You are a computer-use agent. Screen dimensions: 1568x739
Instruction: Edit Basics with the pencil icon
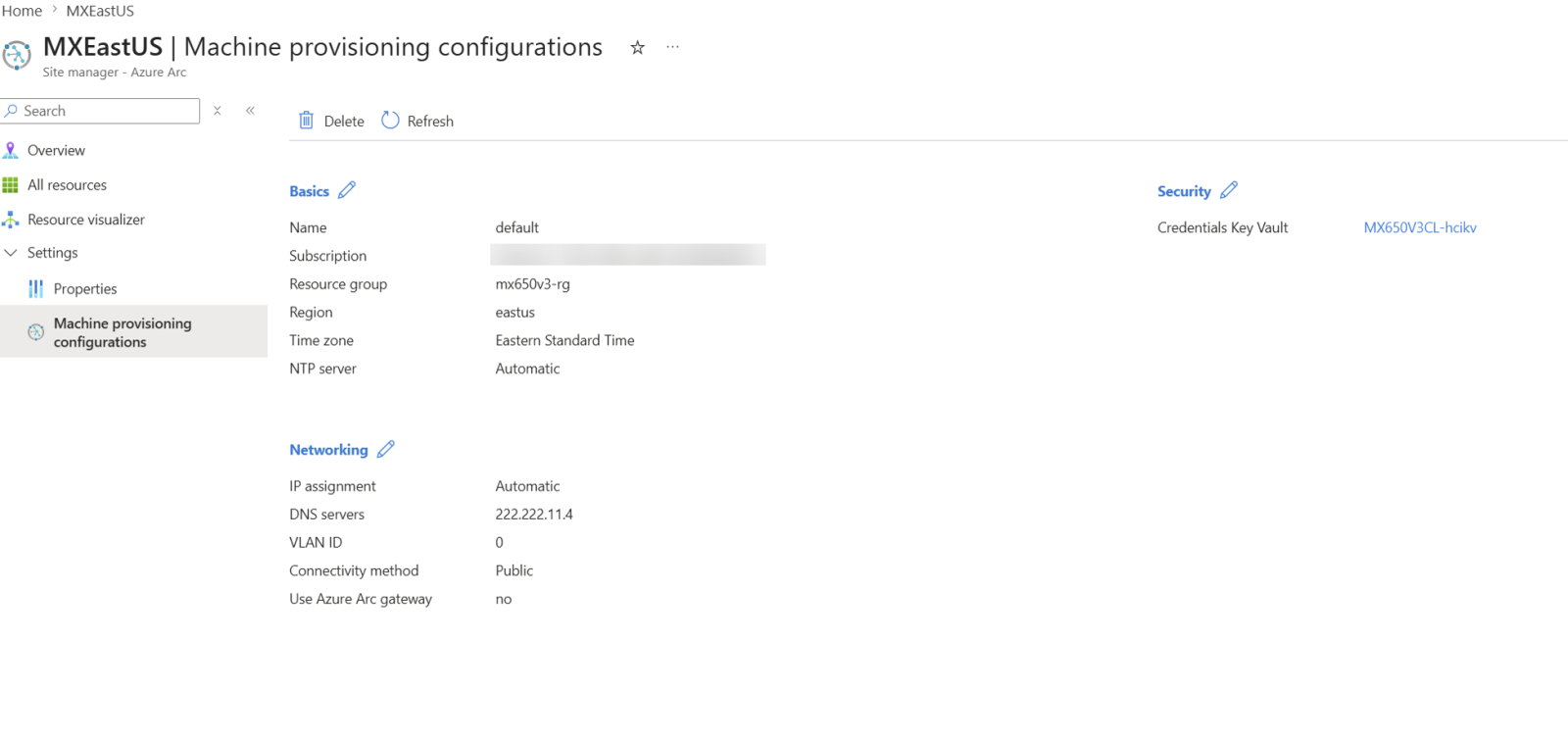pyautogui.click(x=347, y=190)
